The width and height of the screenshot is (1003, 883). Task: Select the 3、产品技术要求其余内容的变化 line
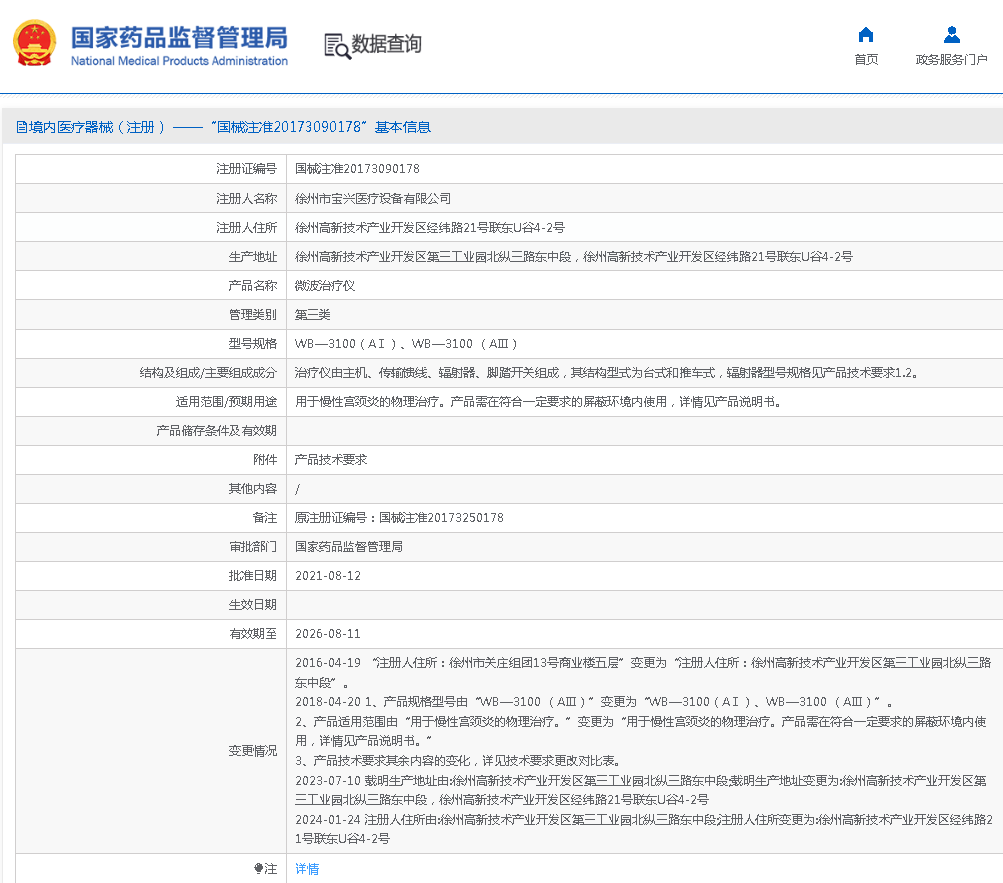458,761
